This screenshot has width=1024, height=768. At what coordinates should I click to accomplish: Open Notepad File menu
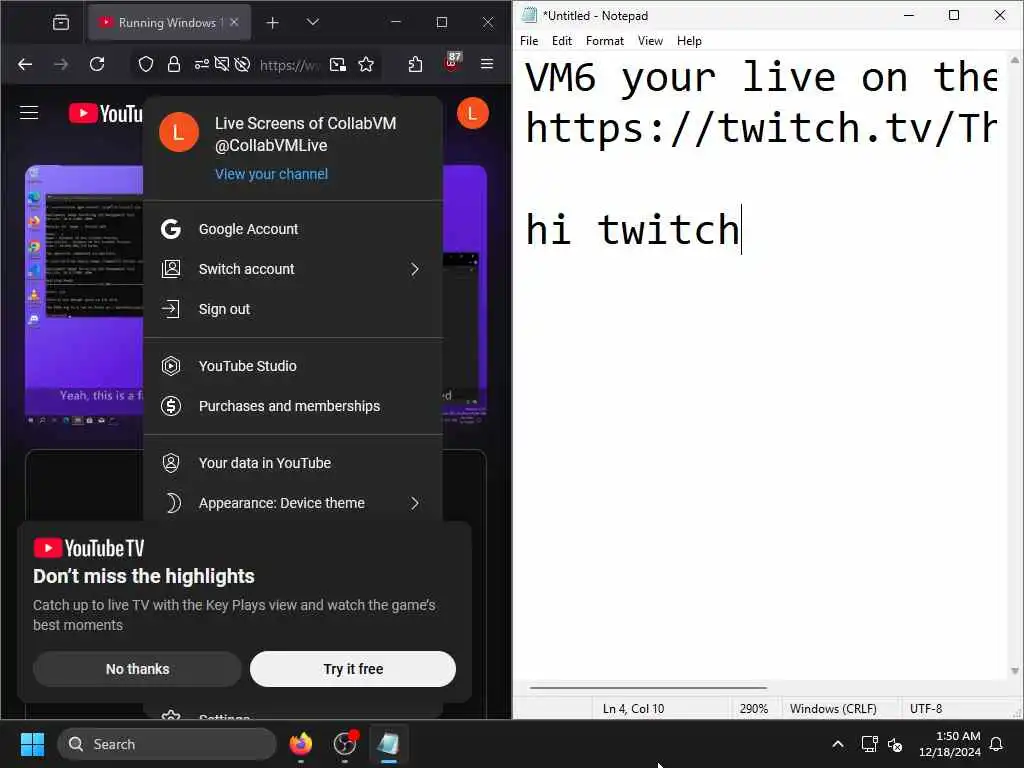tap(529, 40)
